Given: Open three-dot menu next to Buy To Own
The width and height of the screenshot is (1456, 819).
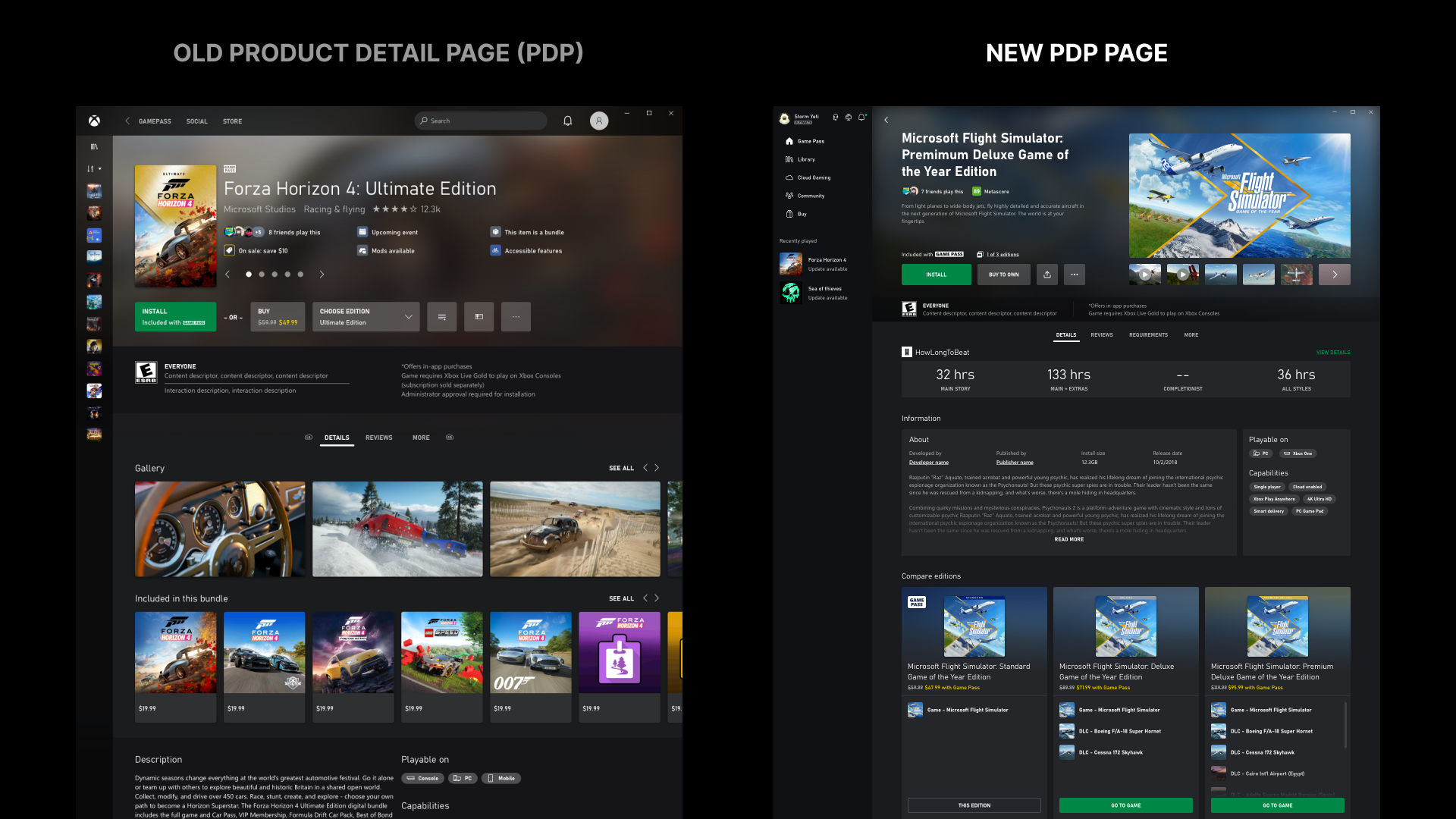Looking at the screenshot, I should coord(1075,275).
